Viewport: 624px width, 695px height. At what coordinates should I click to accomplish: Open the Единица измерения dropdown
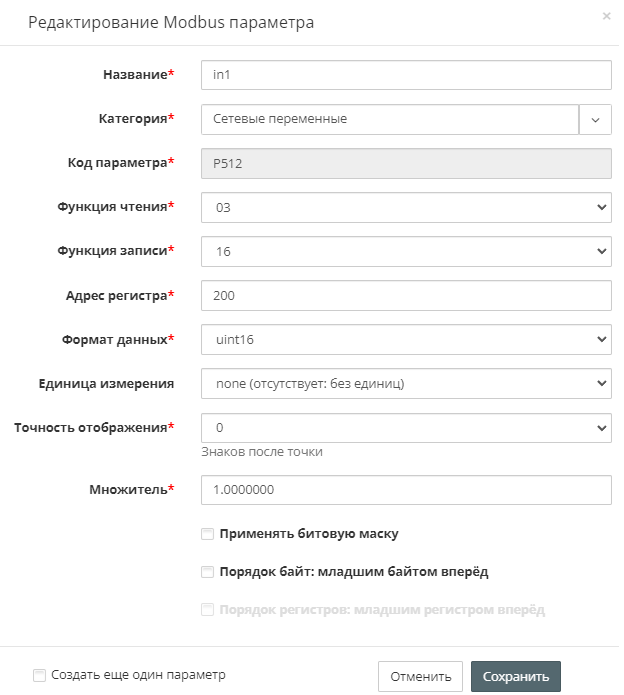405,383
